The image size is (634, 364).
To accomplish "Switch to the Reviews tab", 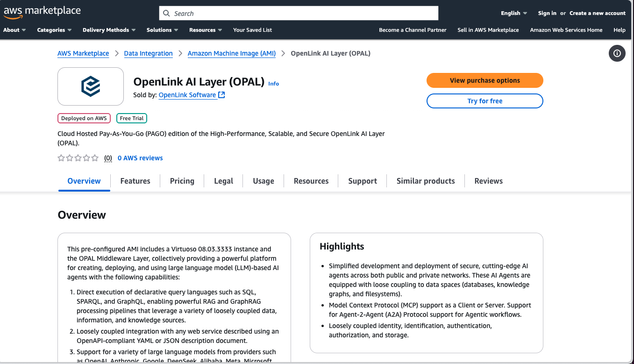I will [x=488, y=181].
